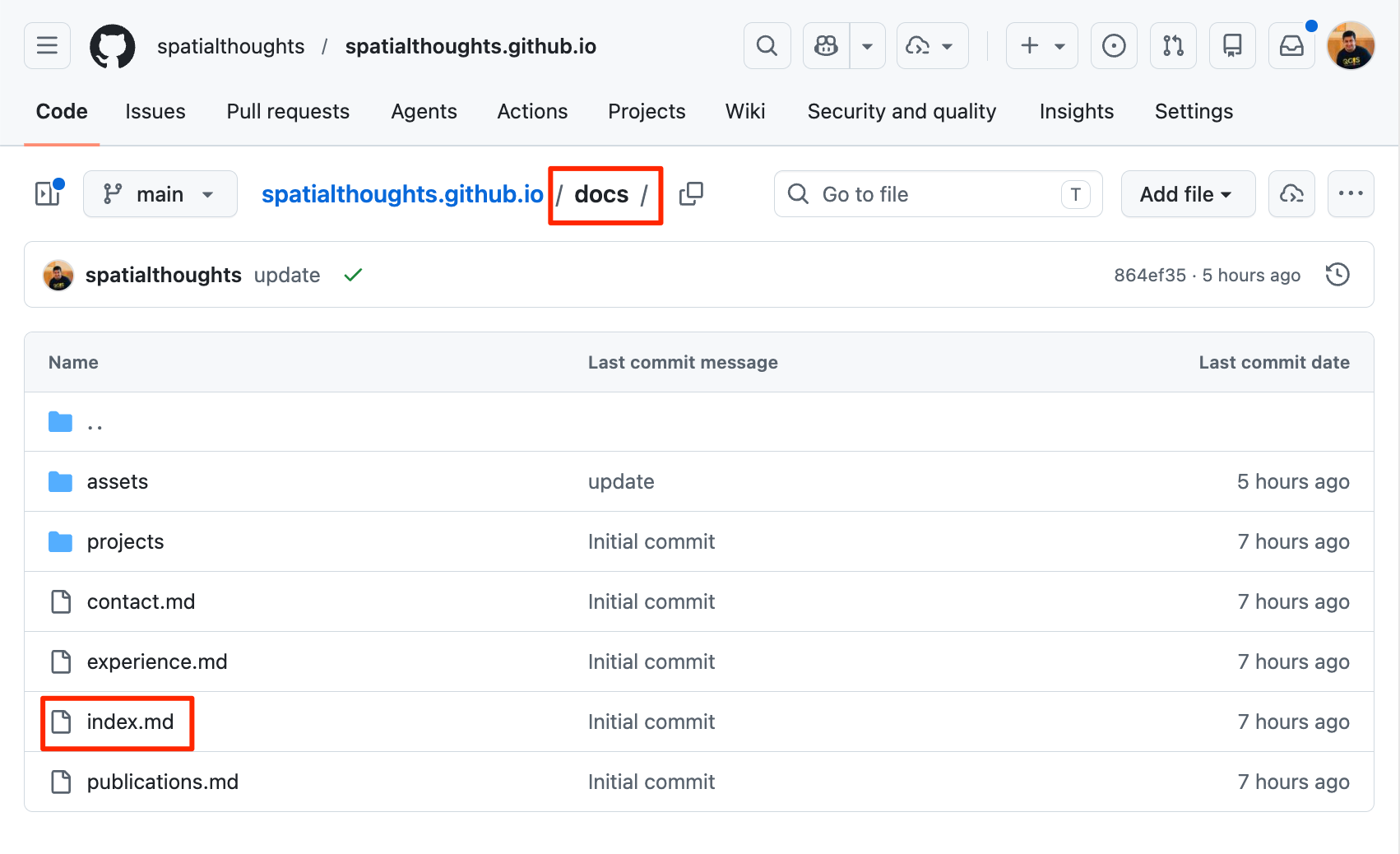Expand the main branch selector
The height and width of the screenshot is (854, 1400).
point(160,194)
